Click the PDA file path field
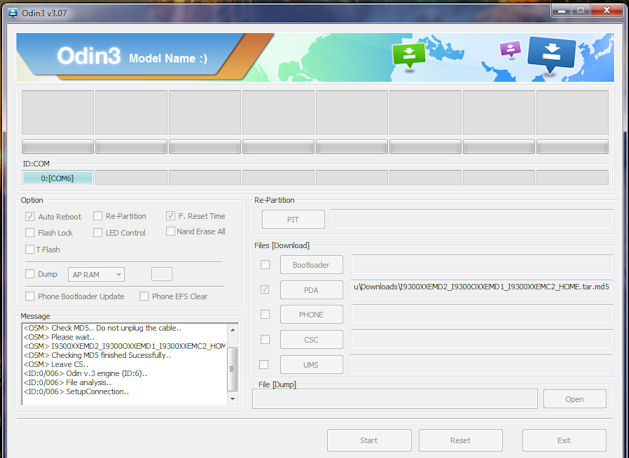The image size is (629, 458). [481, 288]
